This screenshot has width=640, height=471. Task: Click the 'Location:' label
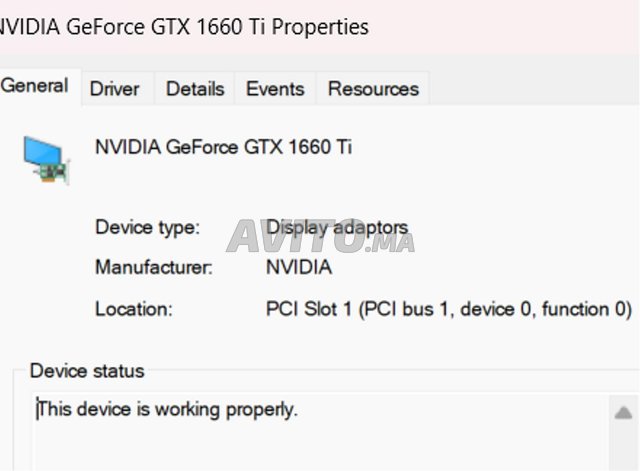tap(134, 309)
